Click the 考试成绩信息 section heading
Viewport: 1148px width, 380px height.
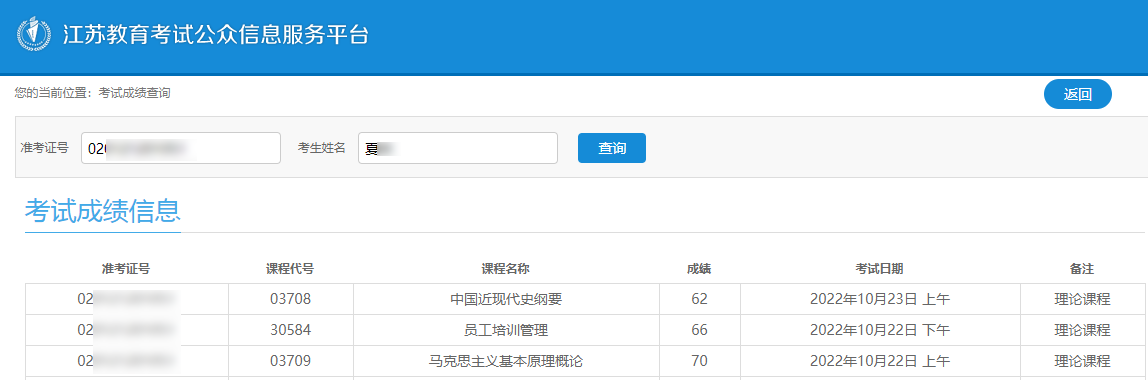(102, 211)
